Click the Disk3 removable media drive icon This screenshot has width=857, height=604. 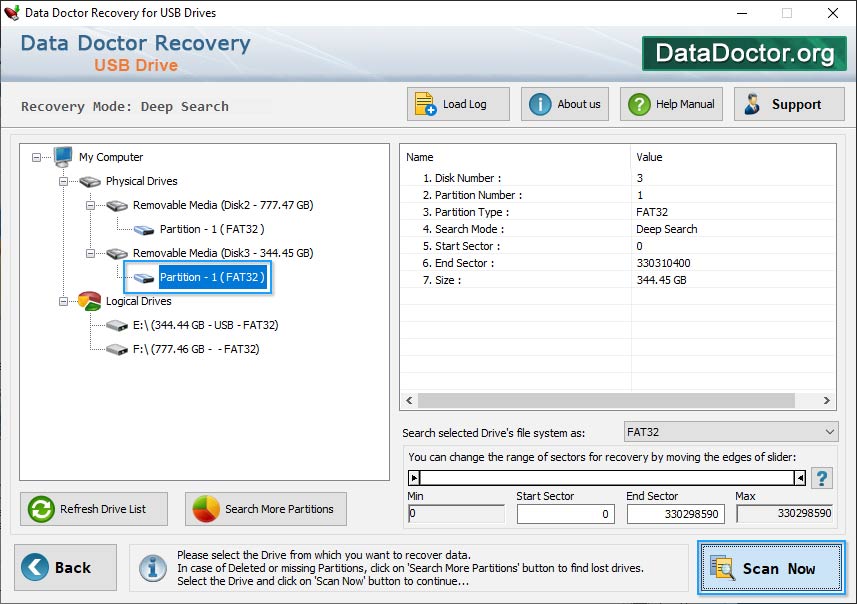click(x=117, y=254)
